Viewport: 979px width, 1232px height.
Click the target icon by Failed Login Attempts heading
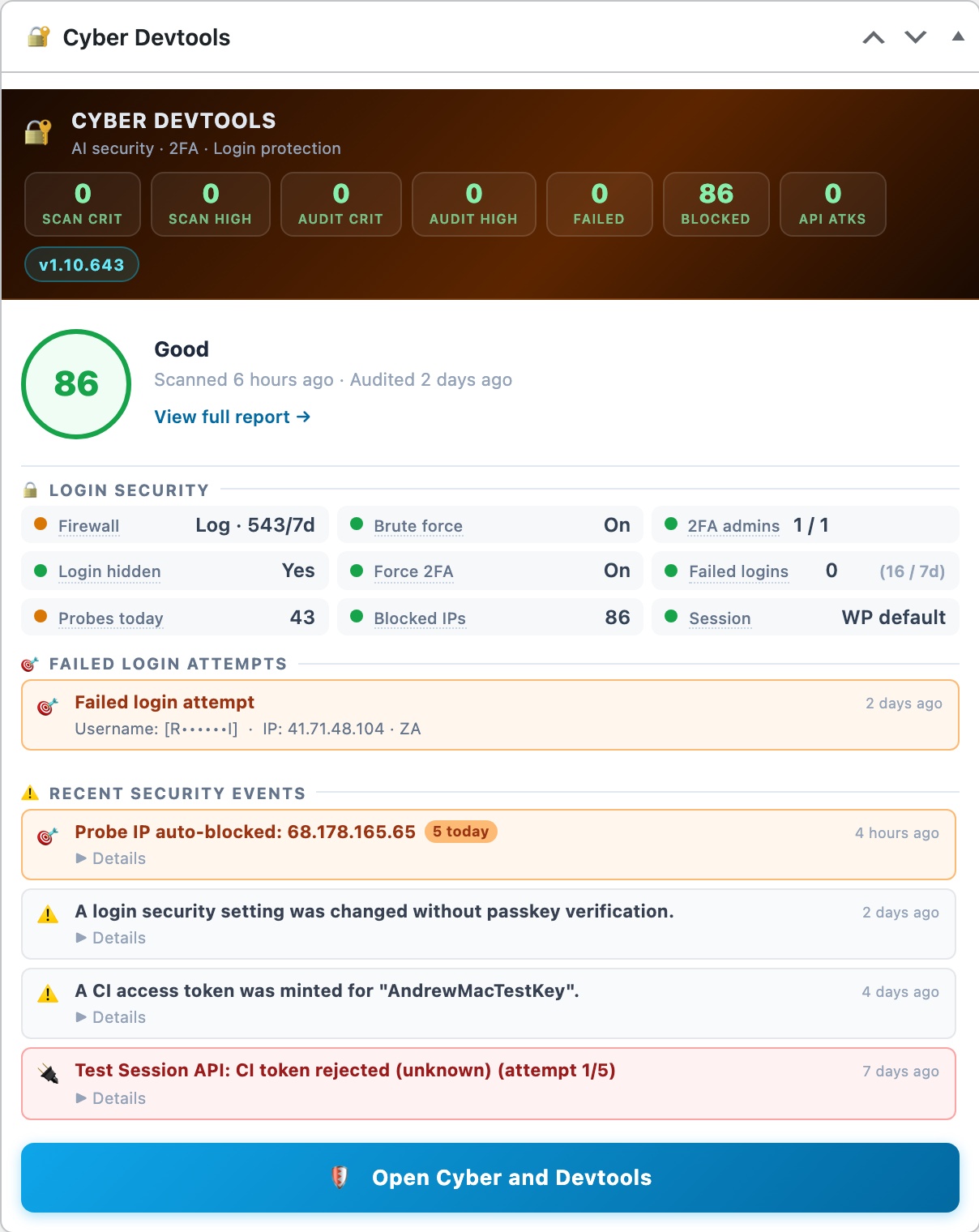[x=30, y=664]
